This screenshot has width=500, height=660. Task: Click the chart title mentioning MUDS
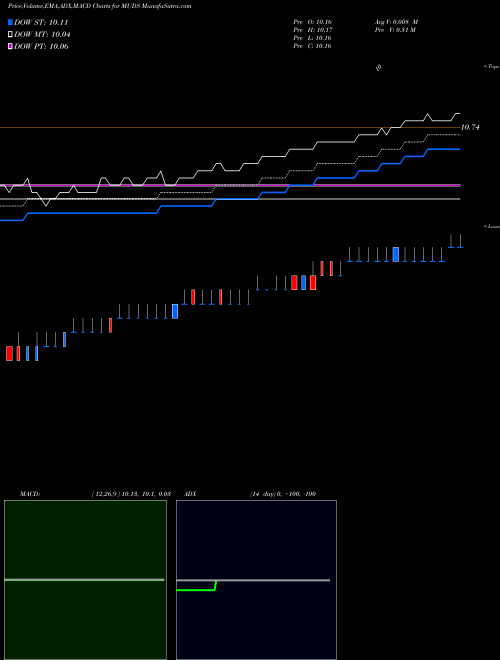(x=99, y=6)
